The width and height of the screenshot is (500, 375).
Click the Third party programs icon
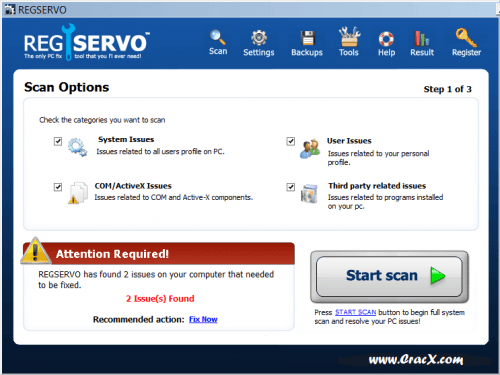click(309, 193)
